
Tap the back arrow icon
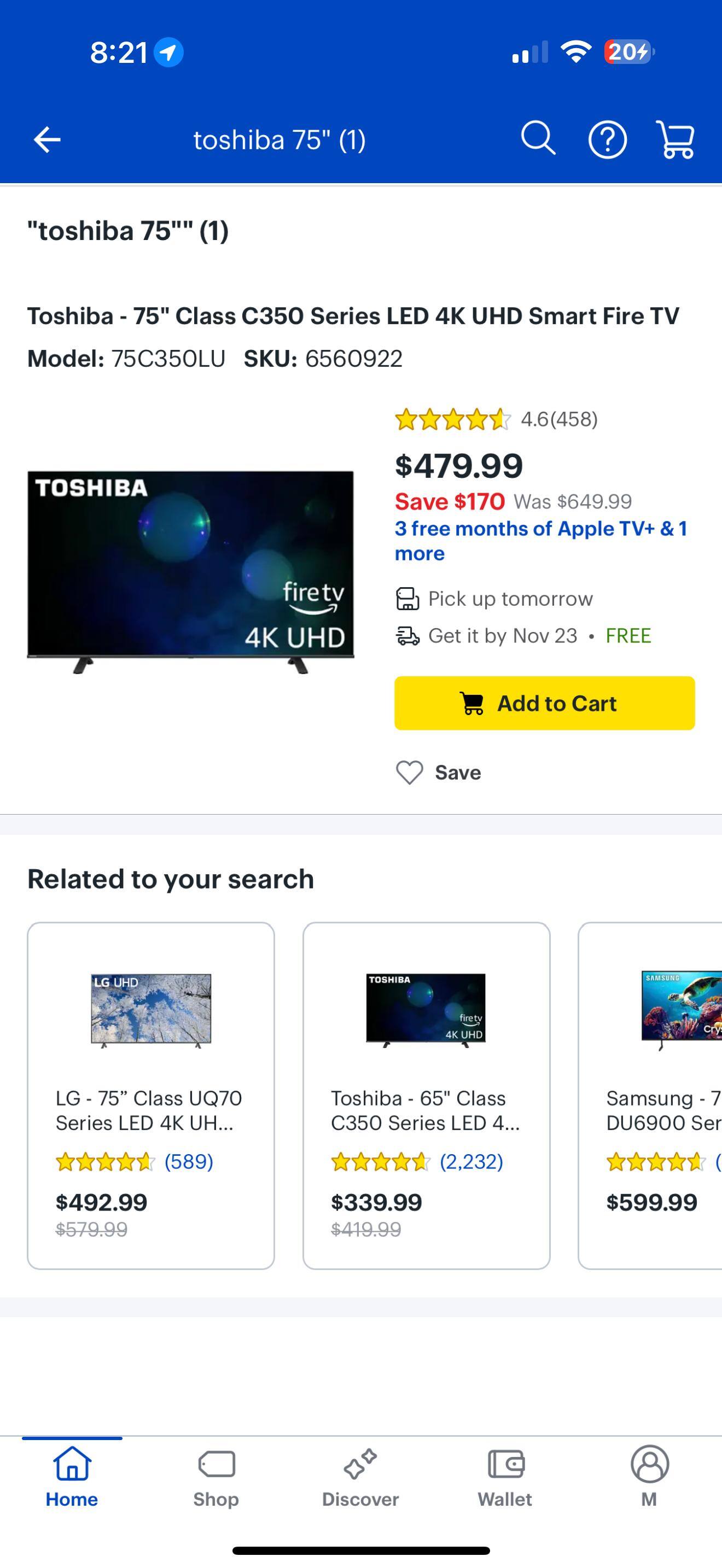pos(47,139)
